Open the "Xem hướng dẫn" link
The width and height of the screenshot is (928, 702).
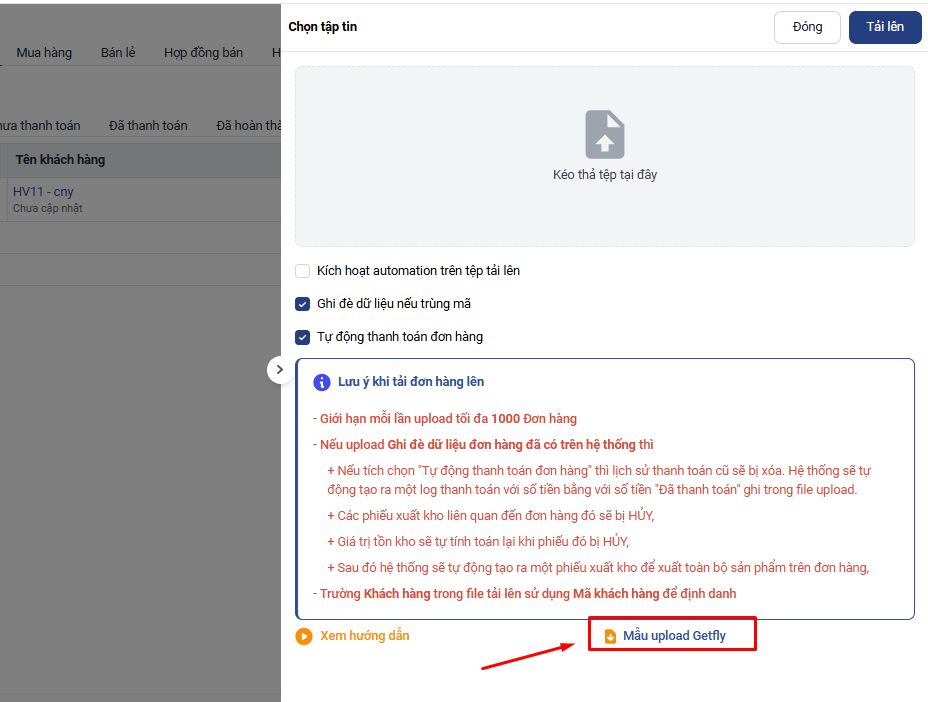coord(364,636)
